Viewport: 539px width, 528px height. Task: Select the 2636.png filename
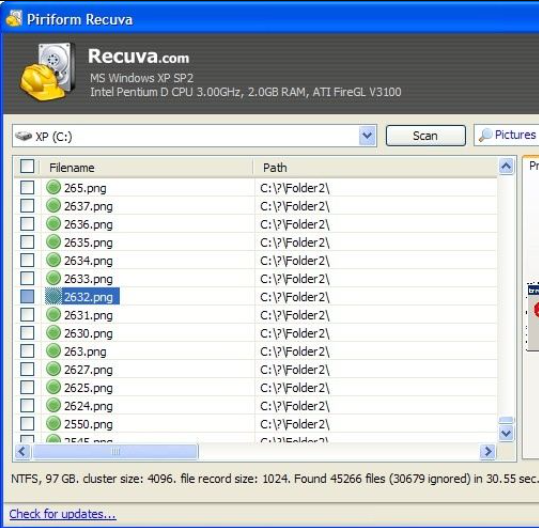tap(88, 224)
